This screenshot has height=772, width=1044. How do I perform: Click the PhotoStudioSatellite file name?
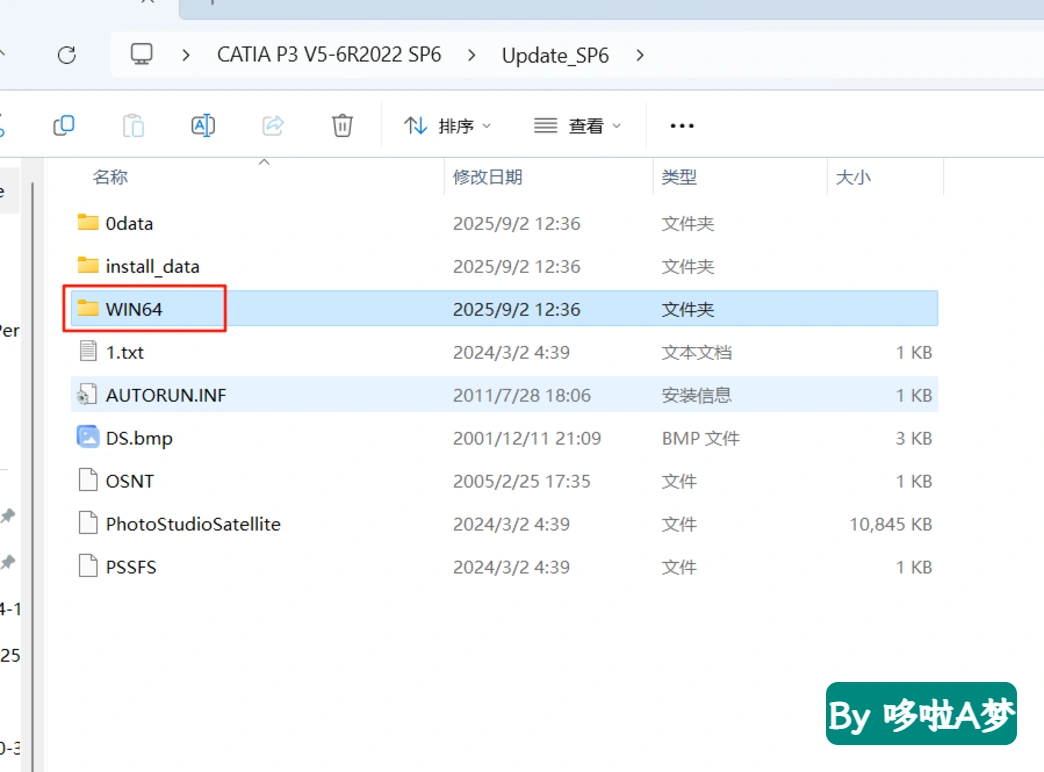pos(193,524)
